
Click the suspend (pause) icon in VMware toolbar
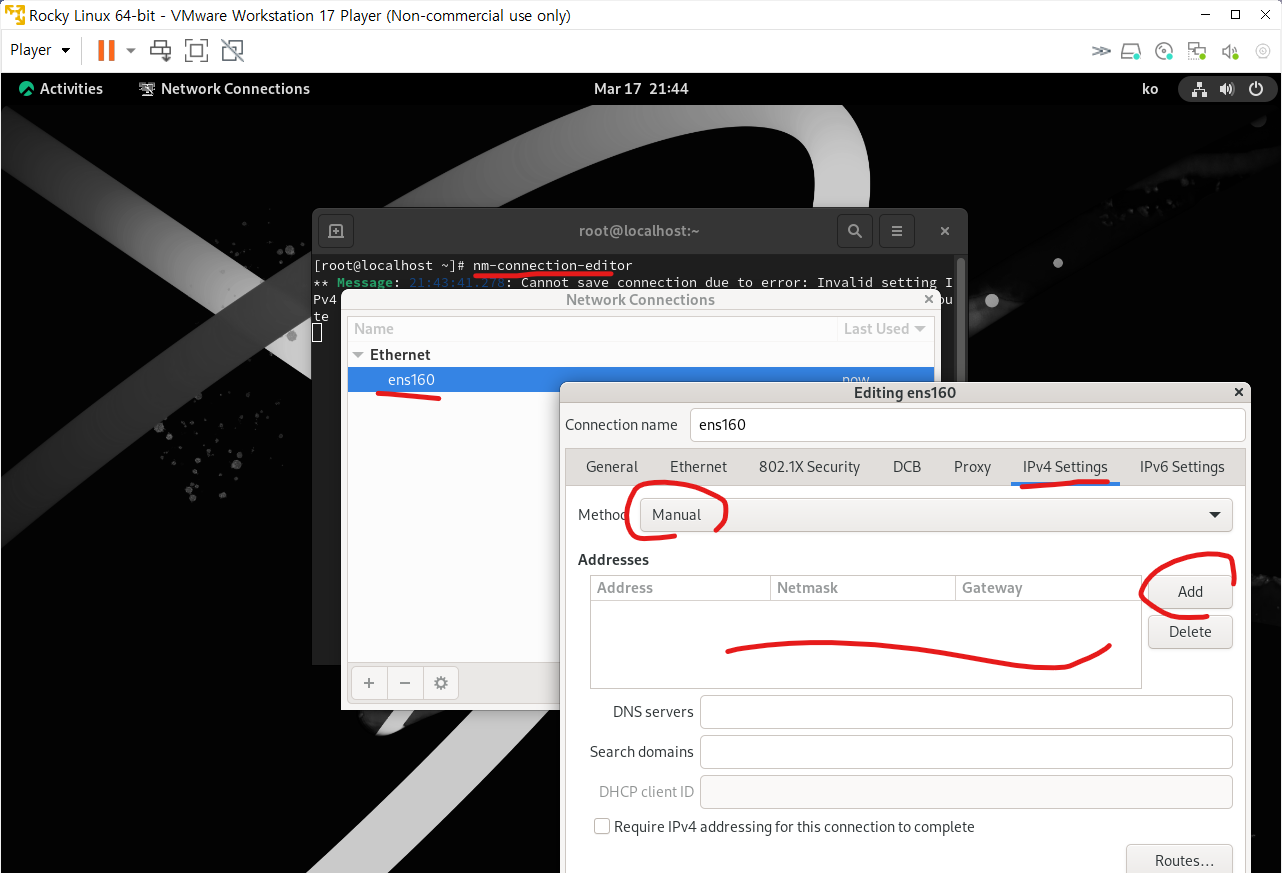pyautogui.click(x=104, y=49)
